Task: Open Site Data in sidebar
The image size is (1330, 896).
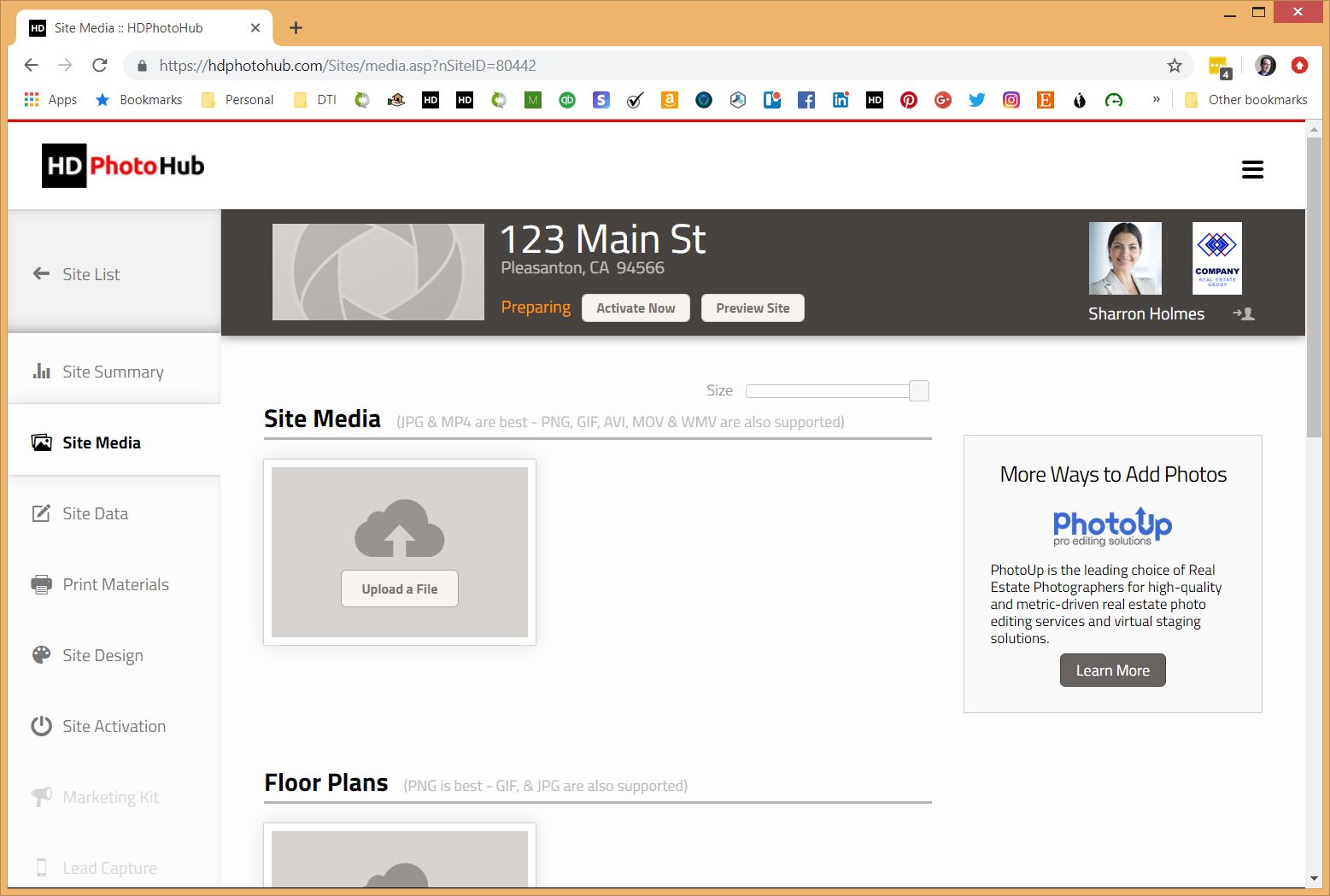Action: tap(80, 513)
